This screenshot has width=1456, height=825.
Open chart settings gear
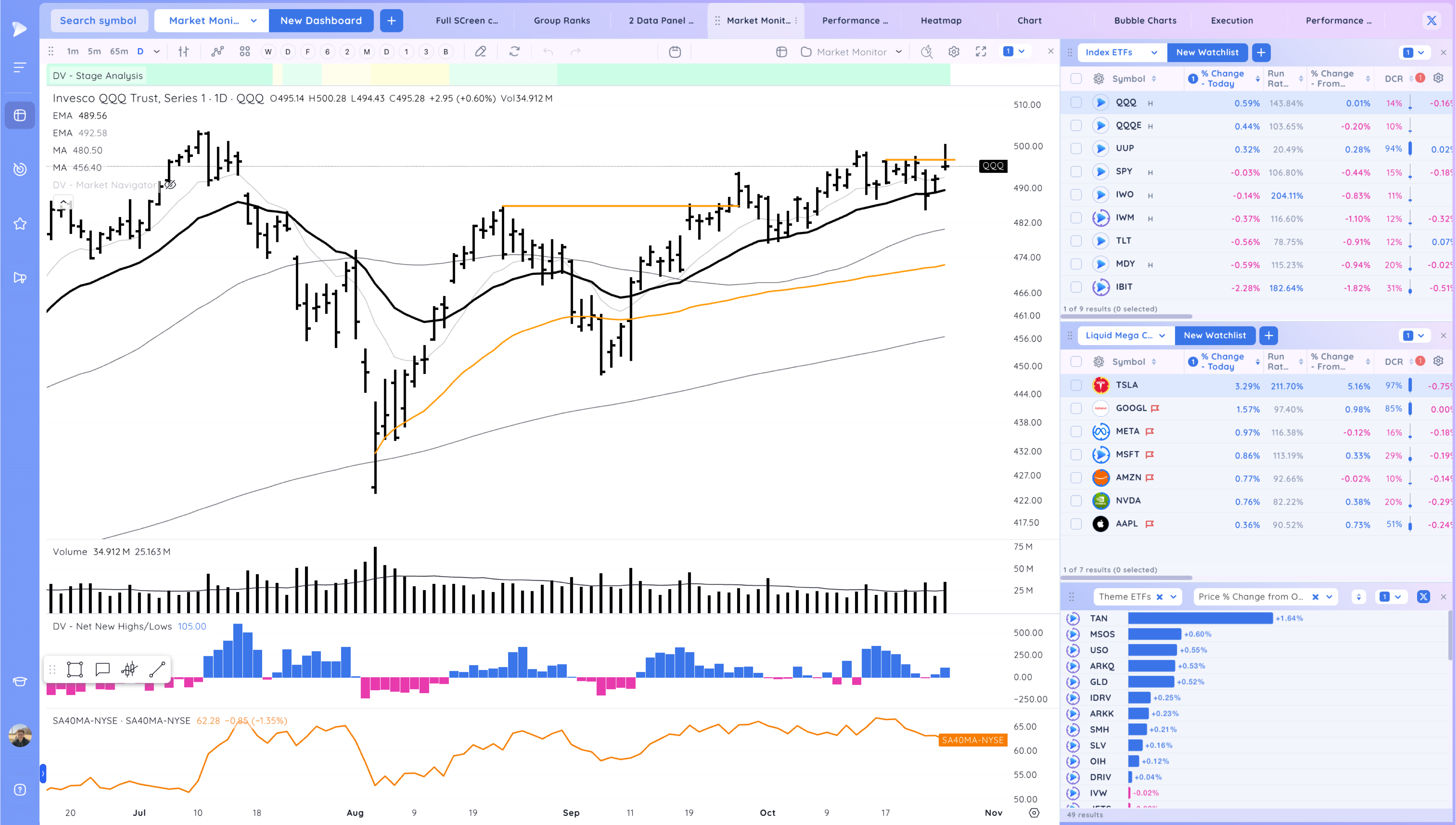coord(954,52)
